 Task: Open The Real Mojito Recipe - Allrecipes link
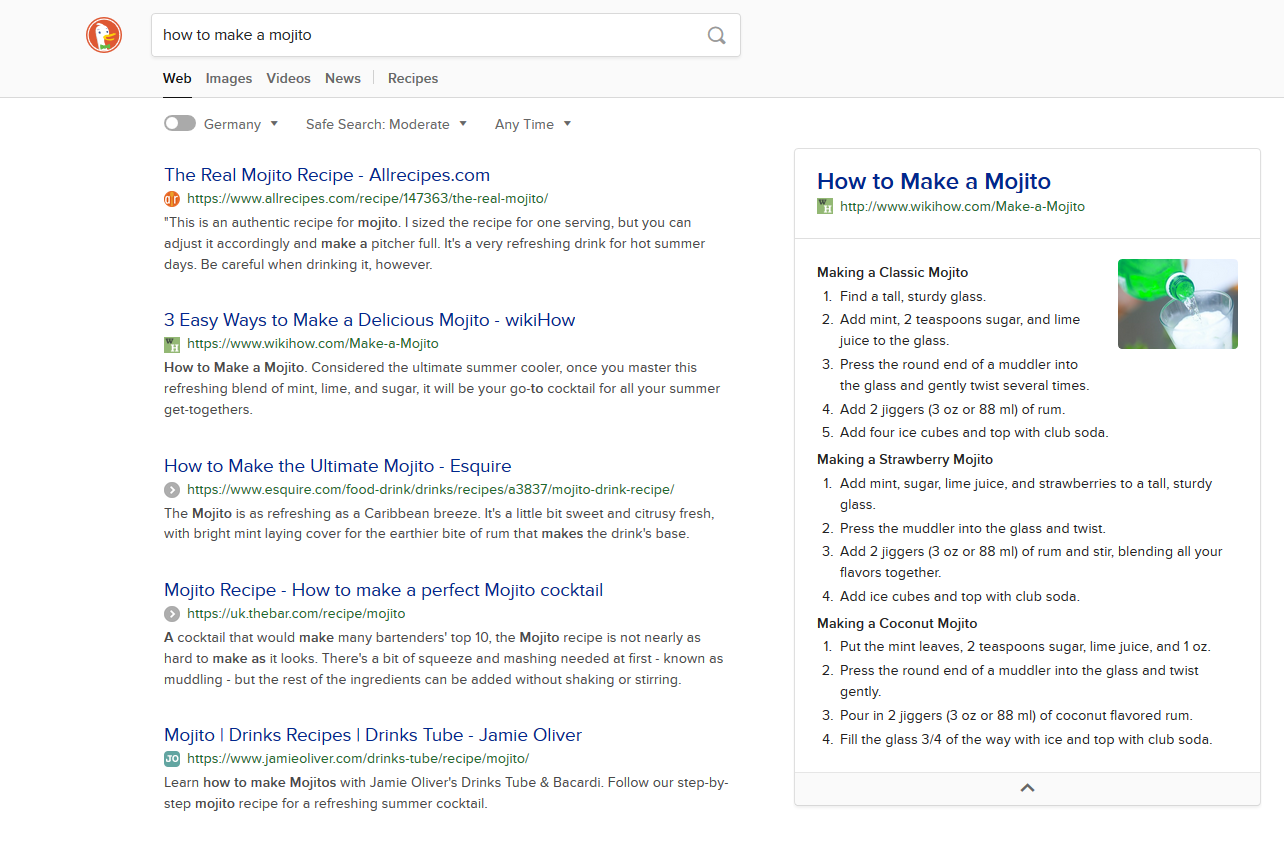[327, 175]
